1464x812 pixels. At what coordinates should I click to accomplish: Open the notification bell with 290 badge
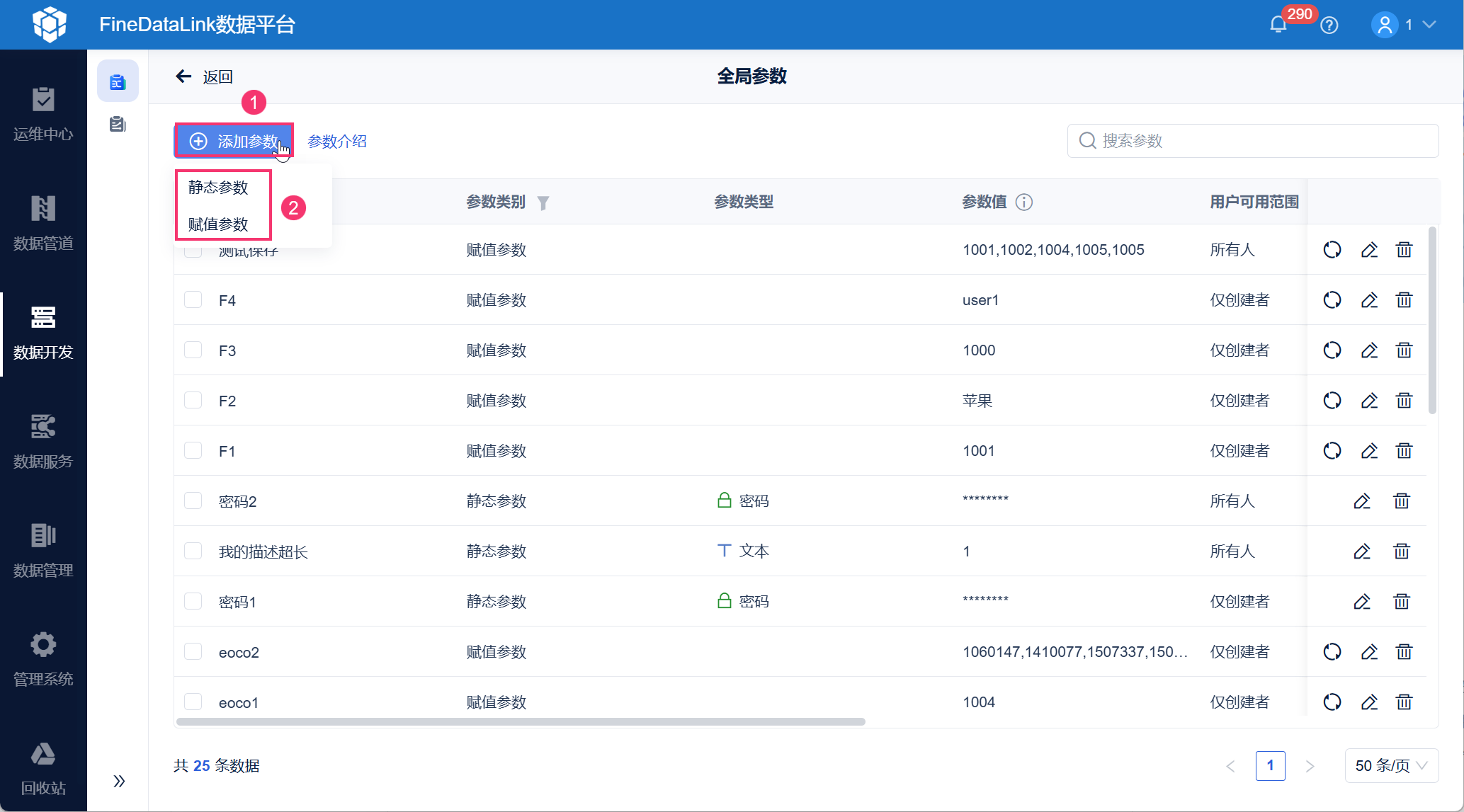point(1278,25)
